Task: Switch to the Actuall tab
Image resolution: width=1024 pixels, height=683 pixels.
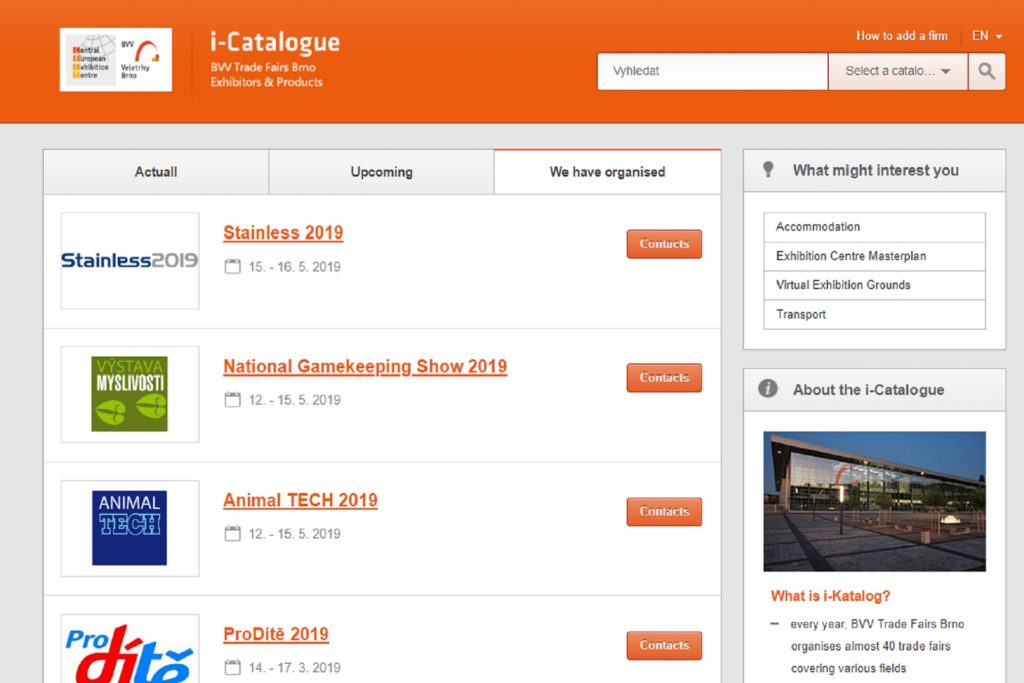Action: click(156, 172)
